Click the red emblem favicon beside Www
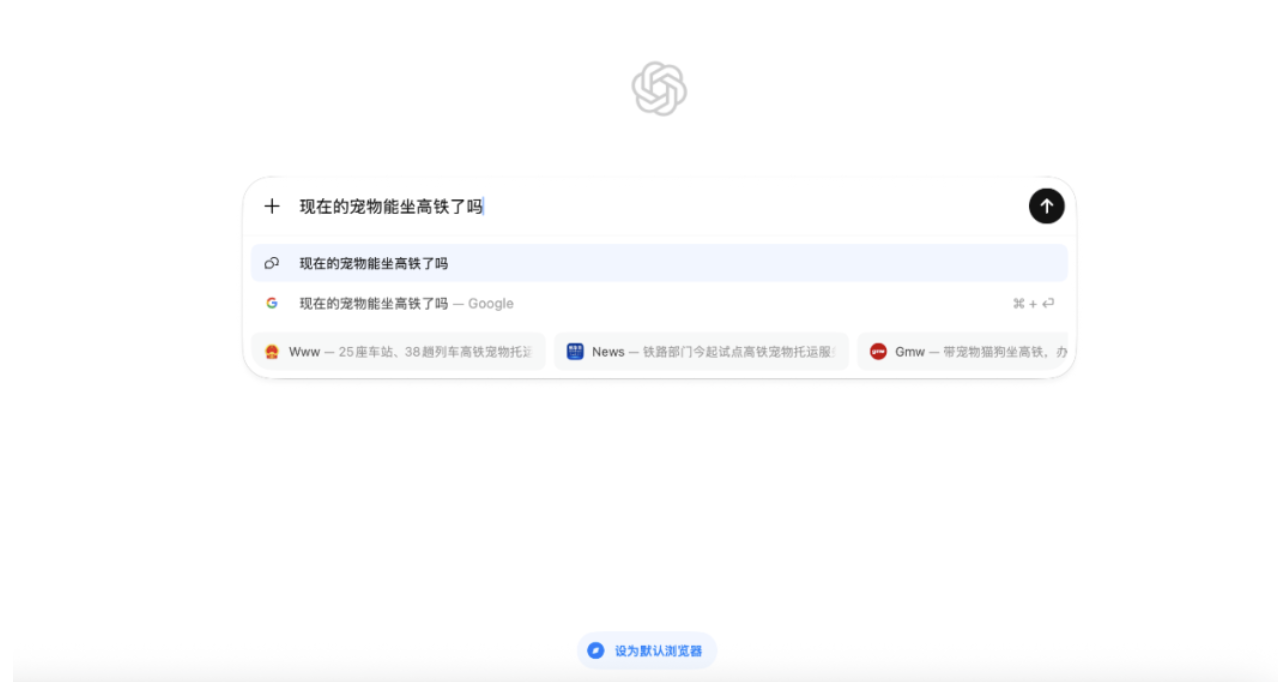 click(x=272, y=352)
